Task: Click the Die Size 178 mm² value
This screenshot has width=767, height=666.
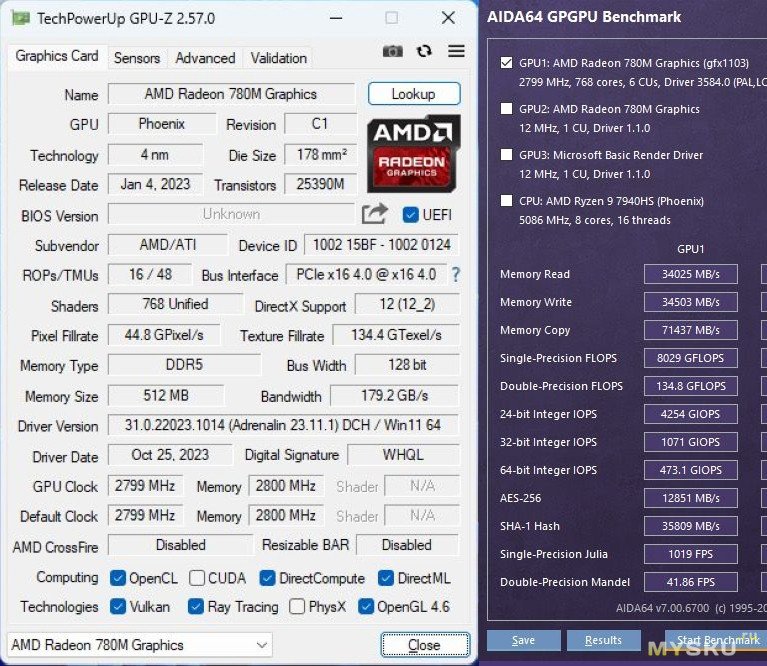Action: pos(321,155)
